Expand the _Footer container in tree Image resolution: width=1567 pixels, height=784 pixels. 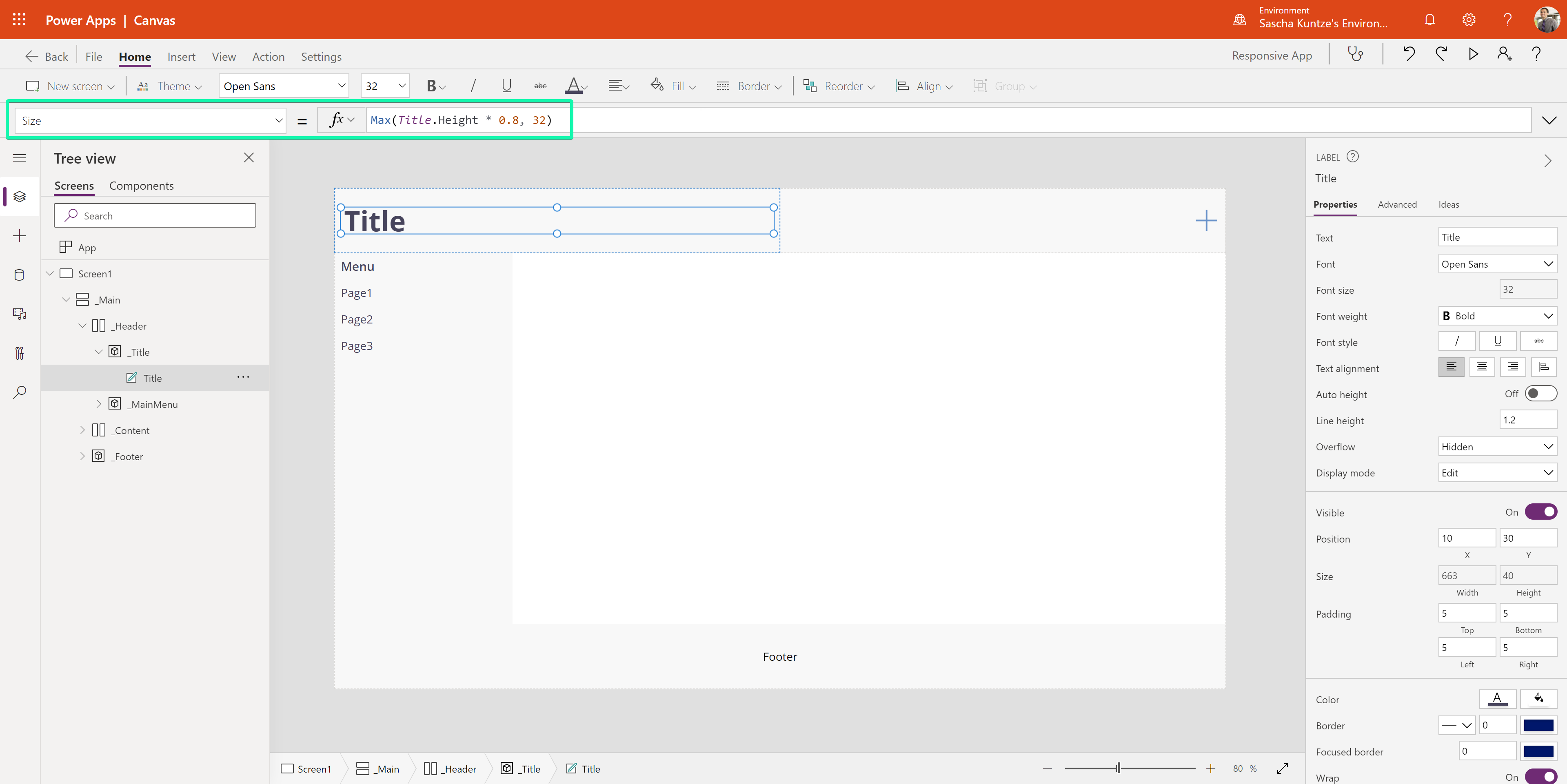pos(82,456)
